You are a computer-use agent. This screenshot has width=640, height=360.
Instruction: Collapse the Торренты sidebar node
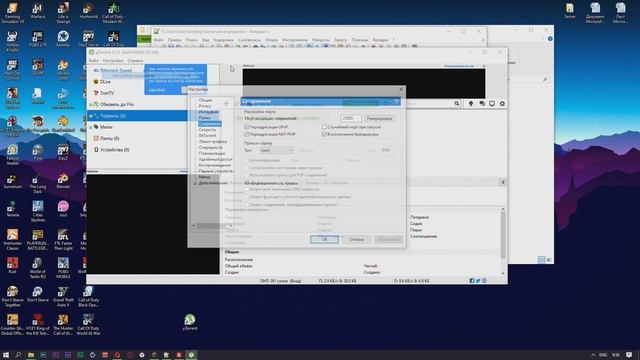pyautogui.click(x=91, y=116)
